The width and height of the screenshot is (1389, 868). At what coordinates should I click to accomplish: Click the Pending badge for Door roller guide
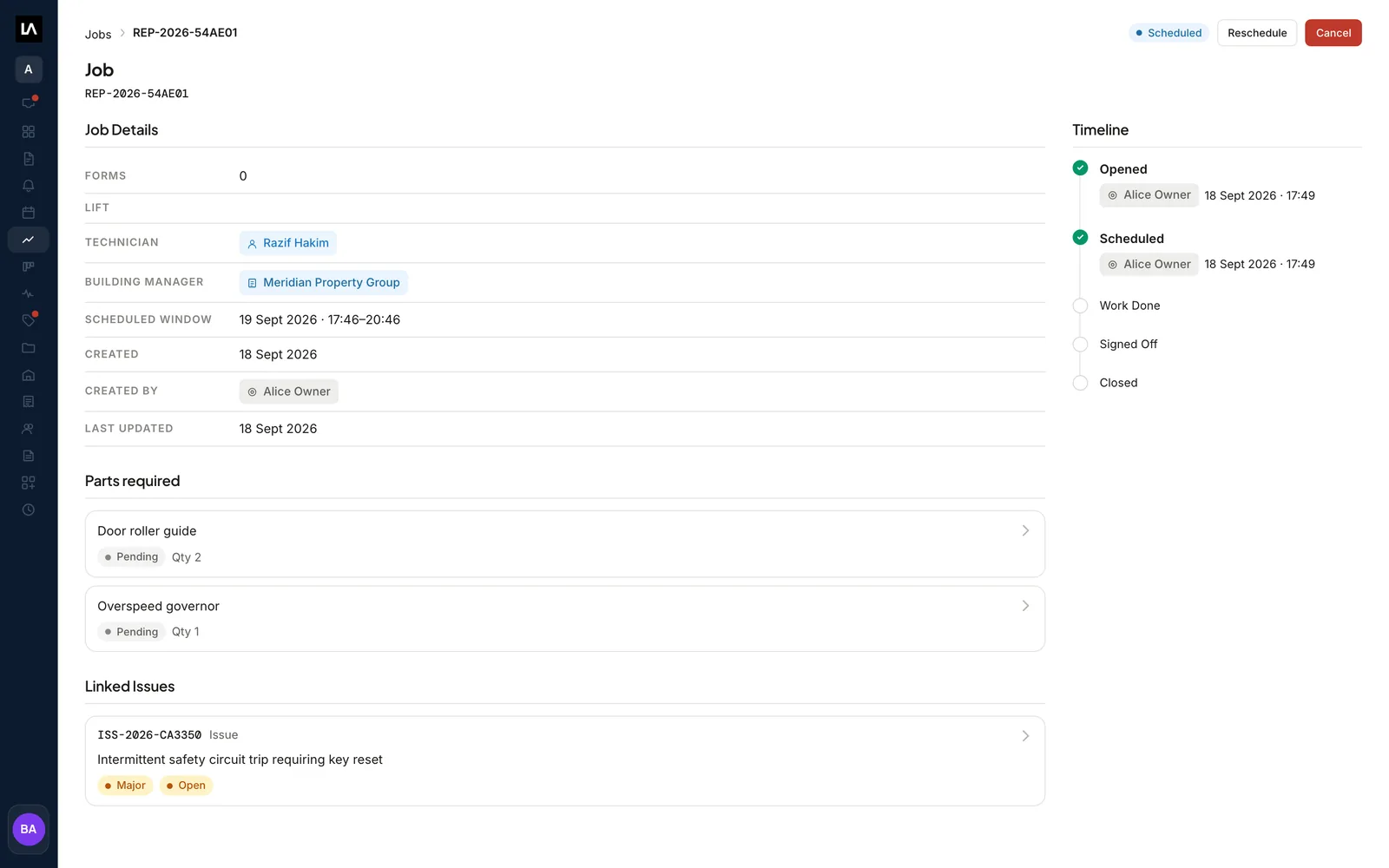tap(131, 557)
